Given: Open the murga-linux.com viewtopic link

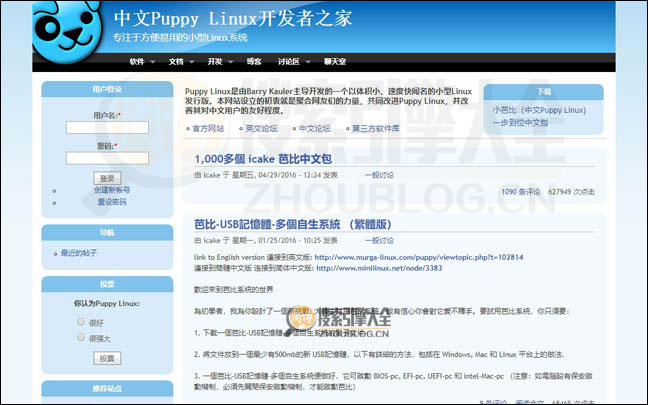Looking at the screenshot, I should [419, 257].
